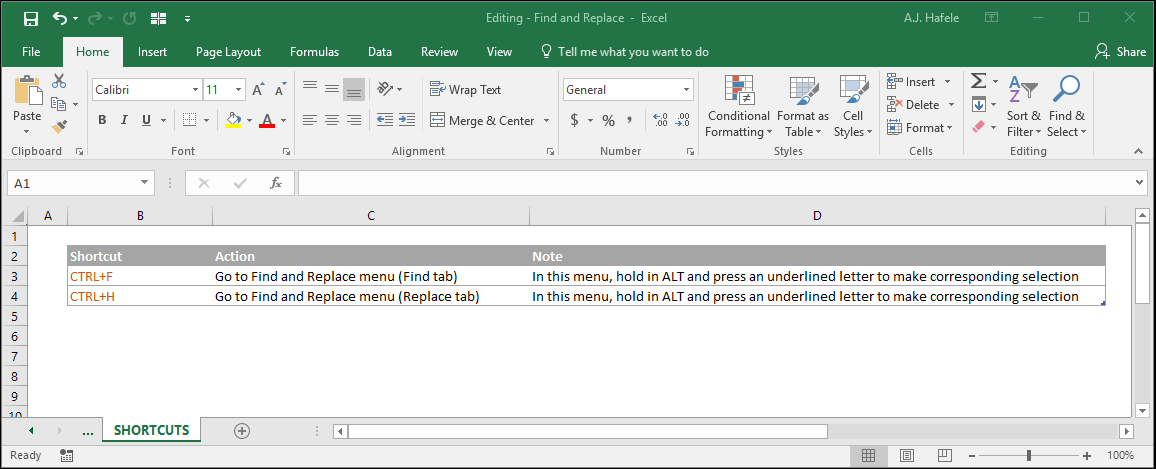Open the Find & Select menu

click(1066, 107)
